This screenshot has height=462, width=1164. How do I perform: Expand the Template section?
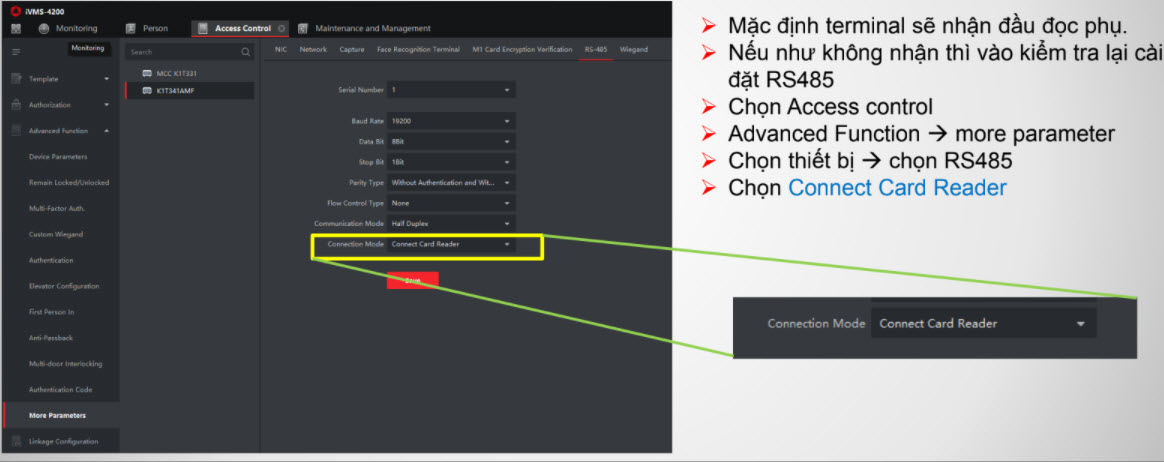coord(106,78)
